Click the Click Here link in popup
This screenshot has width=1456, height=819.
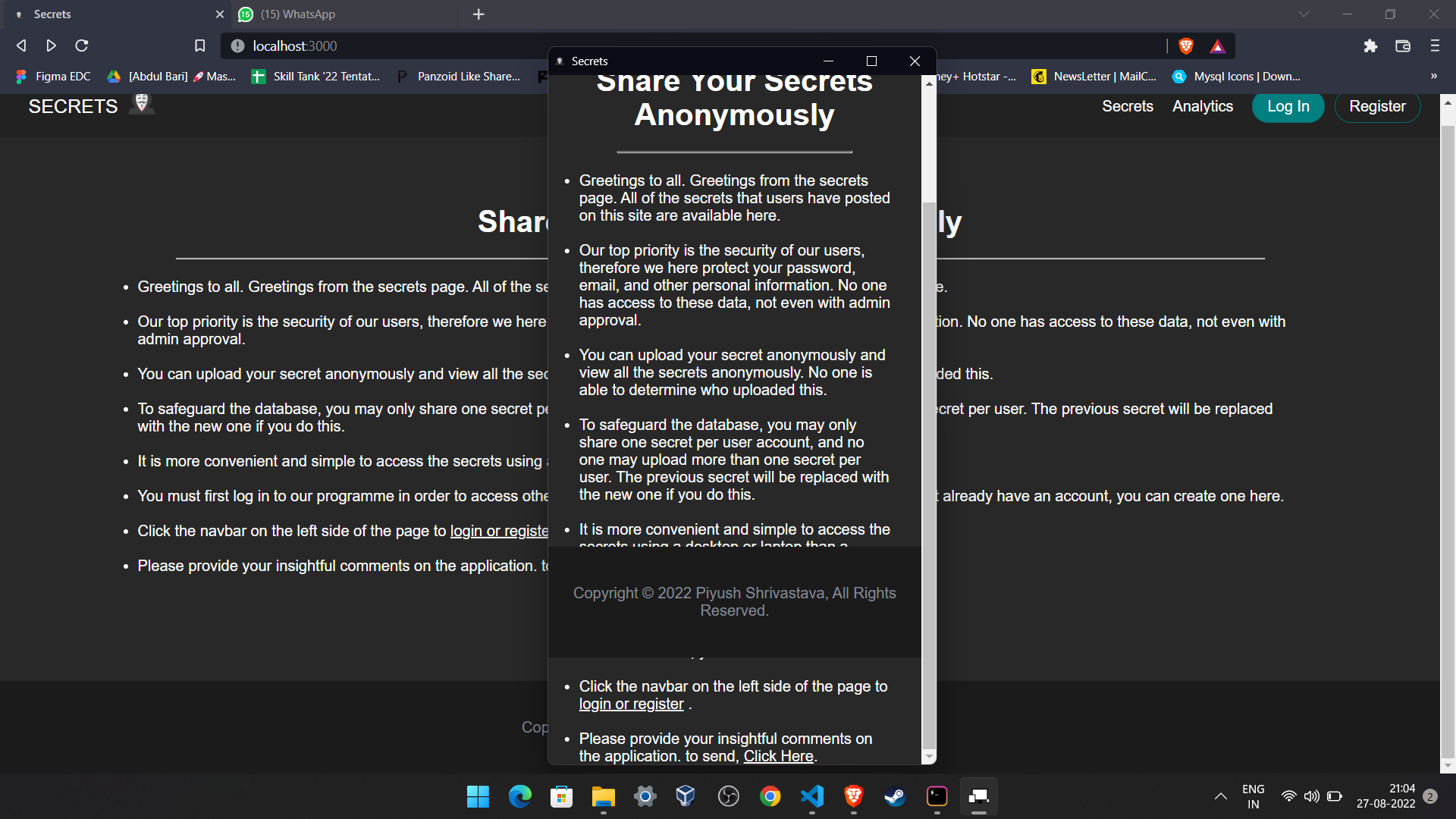click(779, 756)
